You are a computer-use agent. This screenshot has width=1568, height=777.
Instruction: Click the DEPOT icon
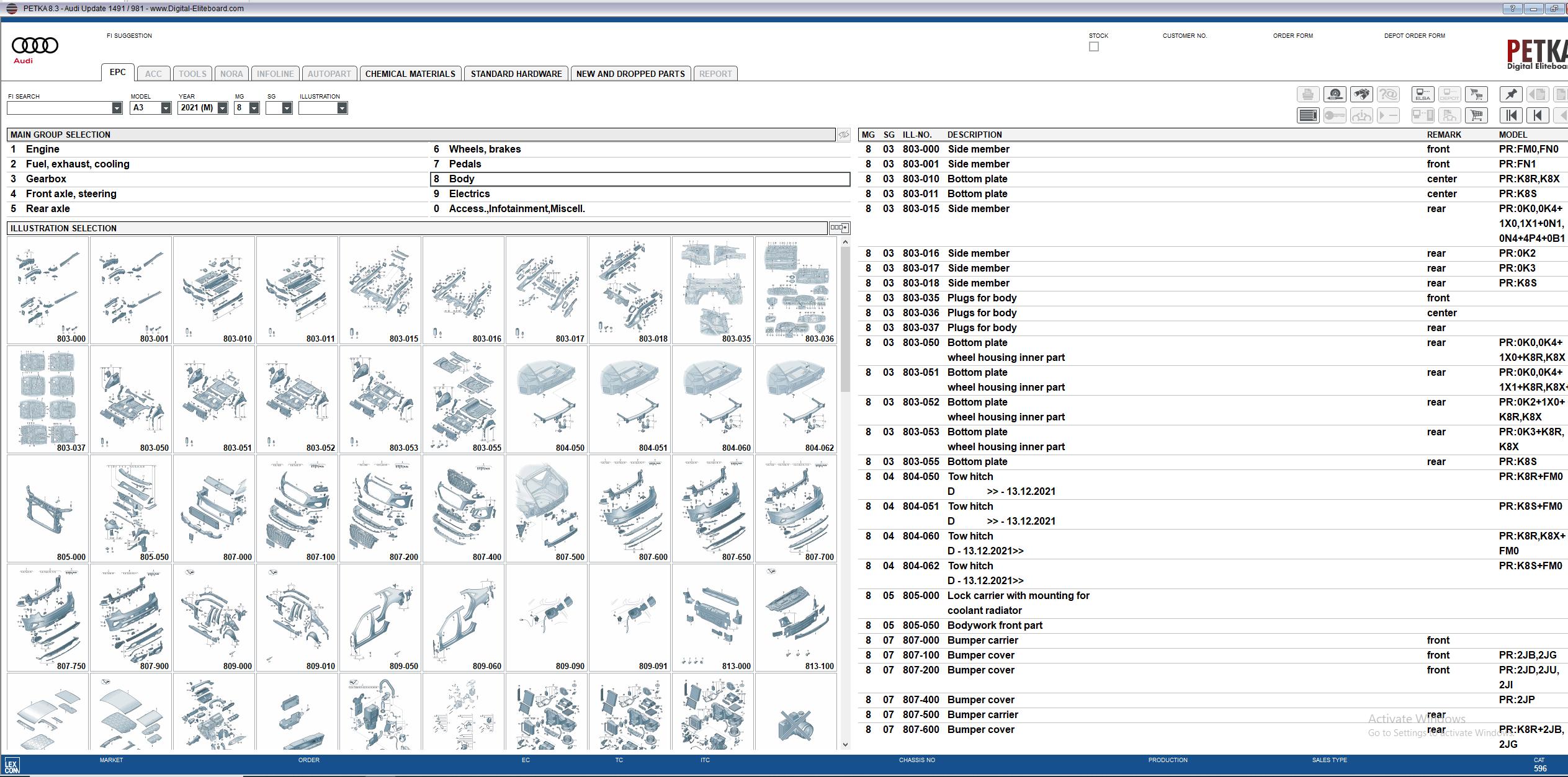(1449, 94)
